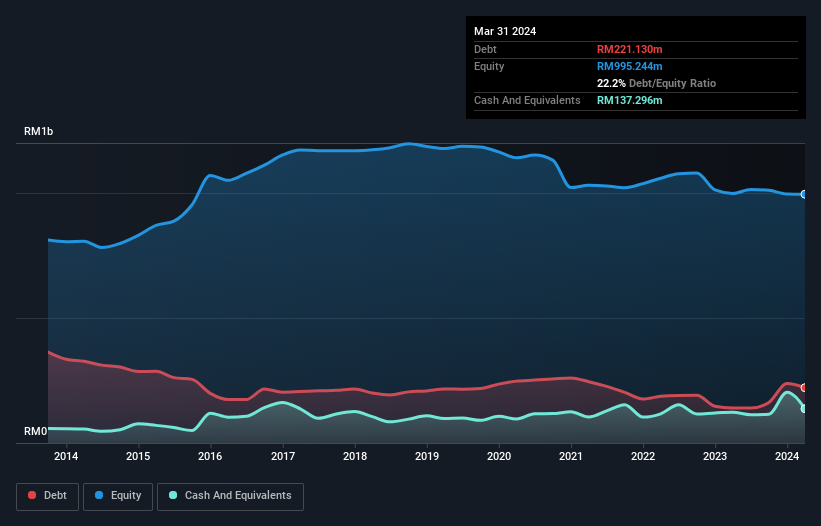This screenshot has height=526, width=821.
Task: Click the RM0 y-axis label
Action: 35,432
